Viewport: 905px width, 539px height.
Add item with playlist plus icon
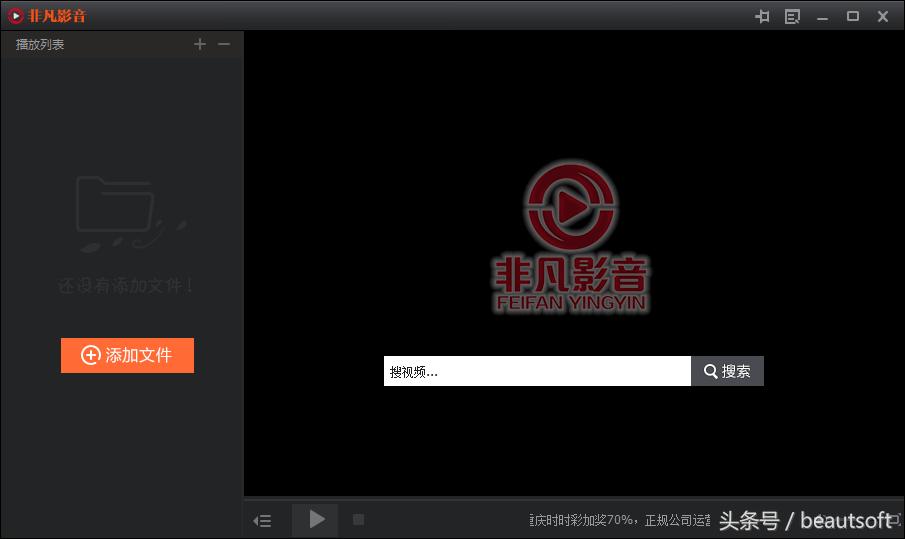[x=200, y=44]
